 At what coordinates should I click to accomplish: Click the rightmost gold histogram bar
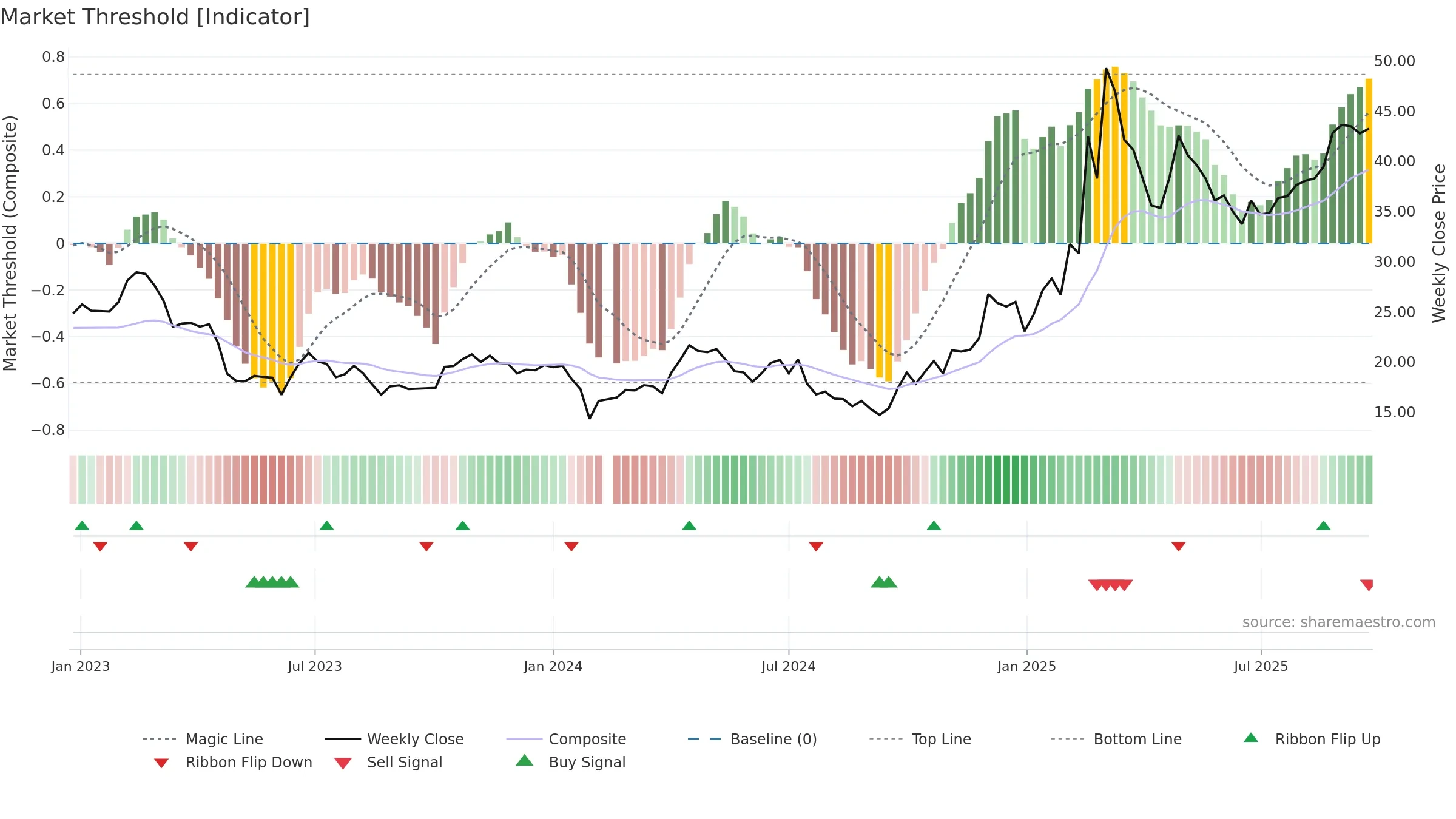(1369, 161)
